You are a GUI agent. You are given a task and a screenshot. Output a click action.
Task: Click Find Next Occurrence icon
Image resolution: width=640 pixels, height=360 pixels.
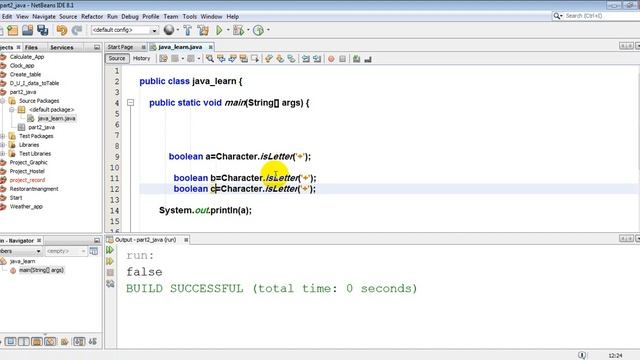pyautogui.click(x=233, y=59)
